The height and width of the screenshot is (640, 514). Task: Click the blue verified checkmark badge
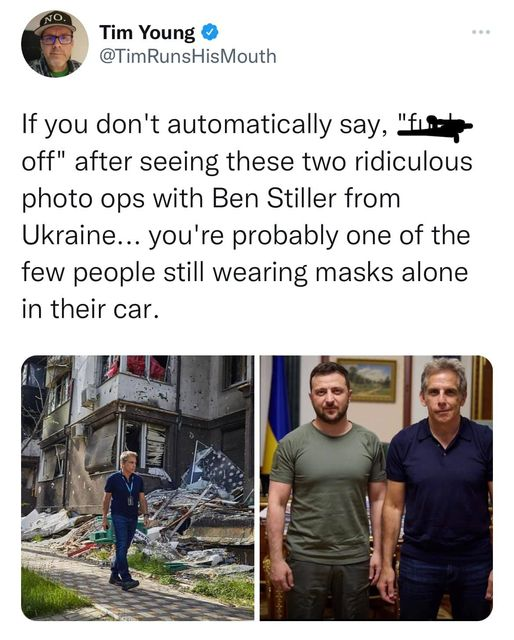(x=210, y=32)
